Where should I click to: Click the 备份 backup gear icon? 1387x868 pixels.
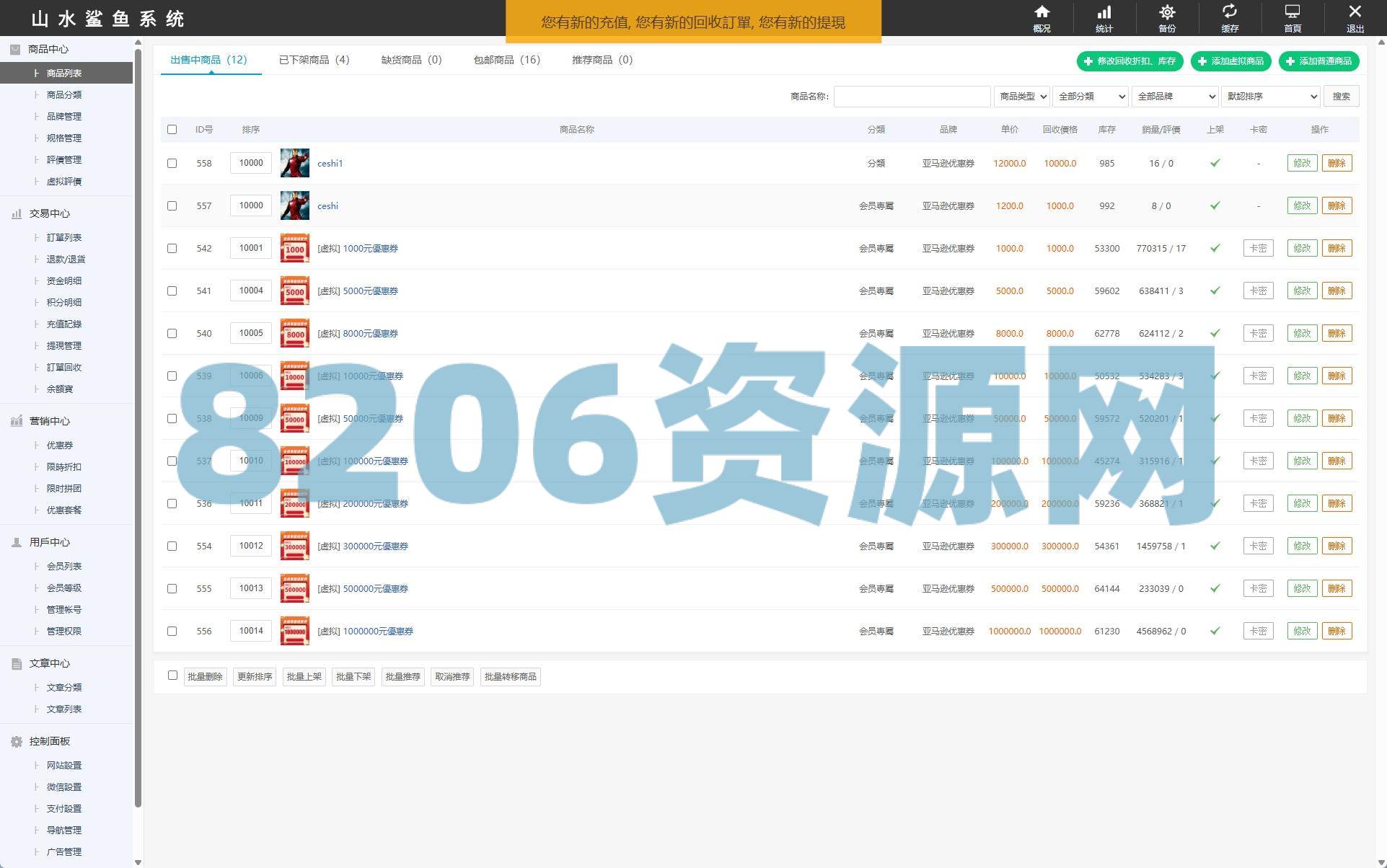pyautogui.click(x=1166, y=13)
